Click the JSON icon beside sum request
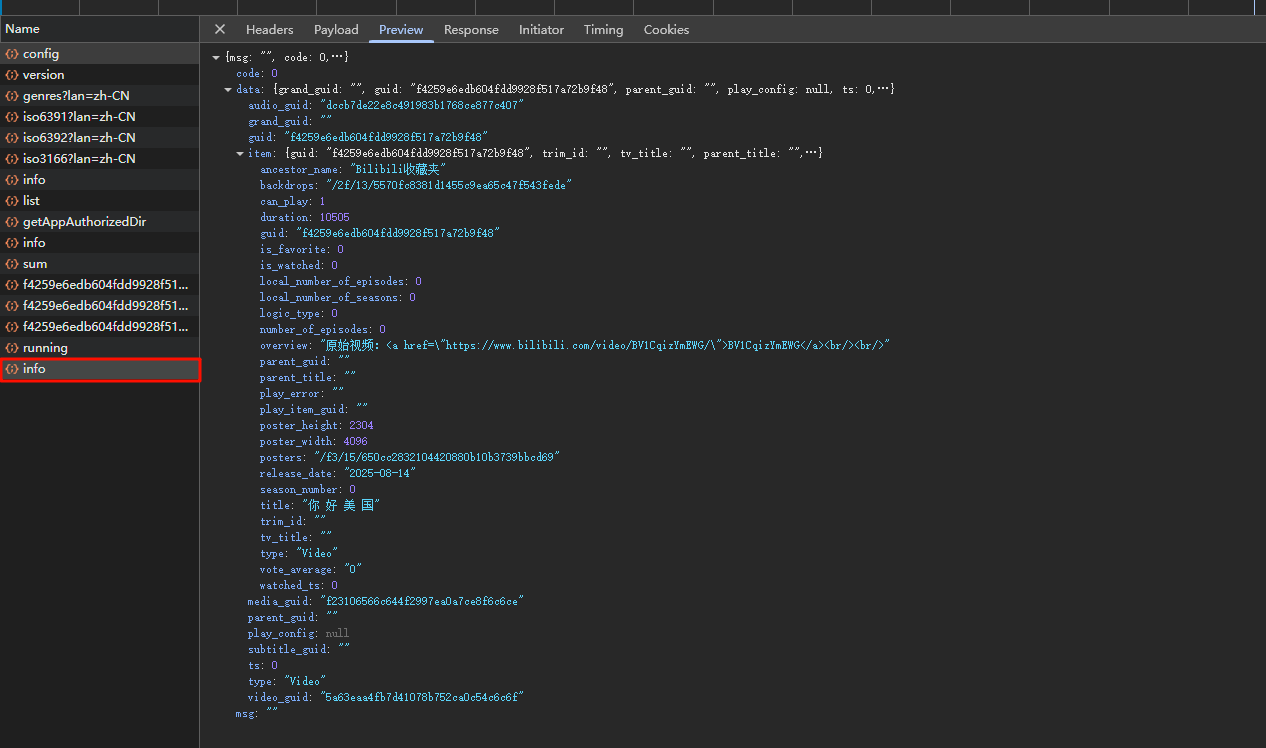Viewport: 1266px width, 748px height. [x=12, y=264]
